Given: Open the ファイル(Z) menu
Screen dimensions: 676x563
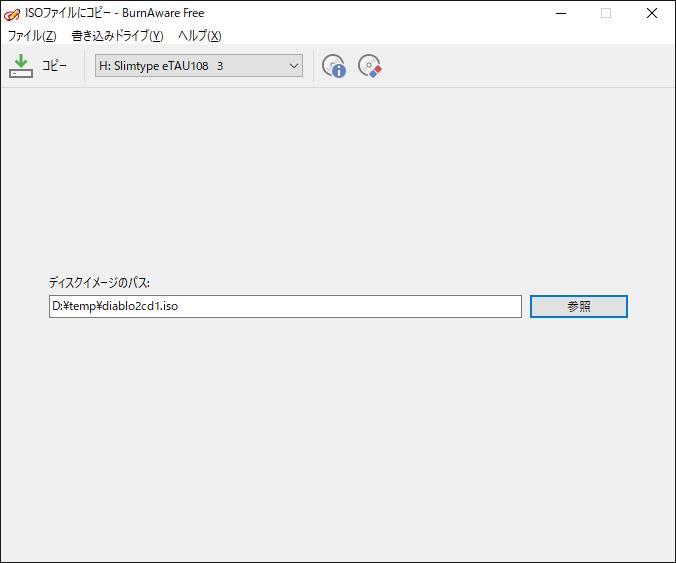Looking at the screenshot, I should pyautogui.click(x=32, y=36).
